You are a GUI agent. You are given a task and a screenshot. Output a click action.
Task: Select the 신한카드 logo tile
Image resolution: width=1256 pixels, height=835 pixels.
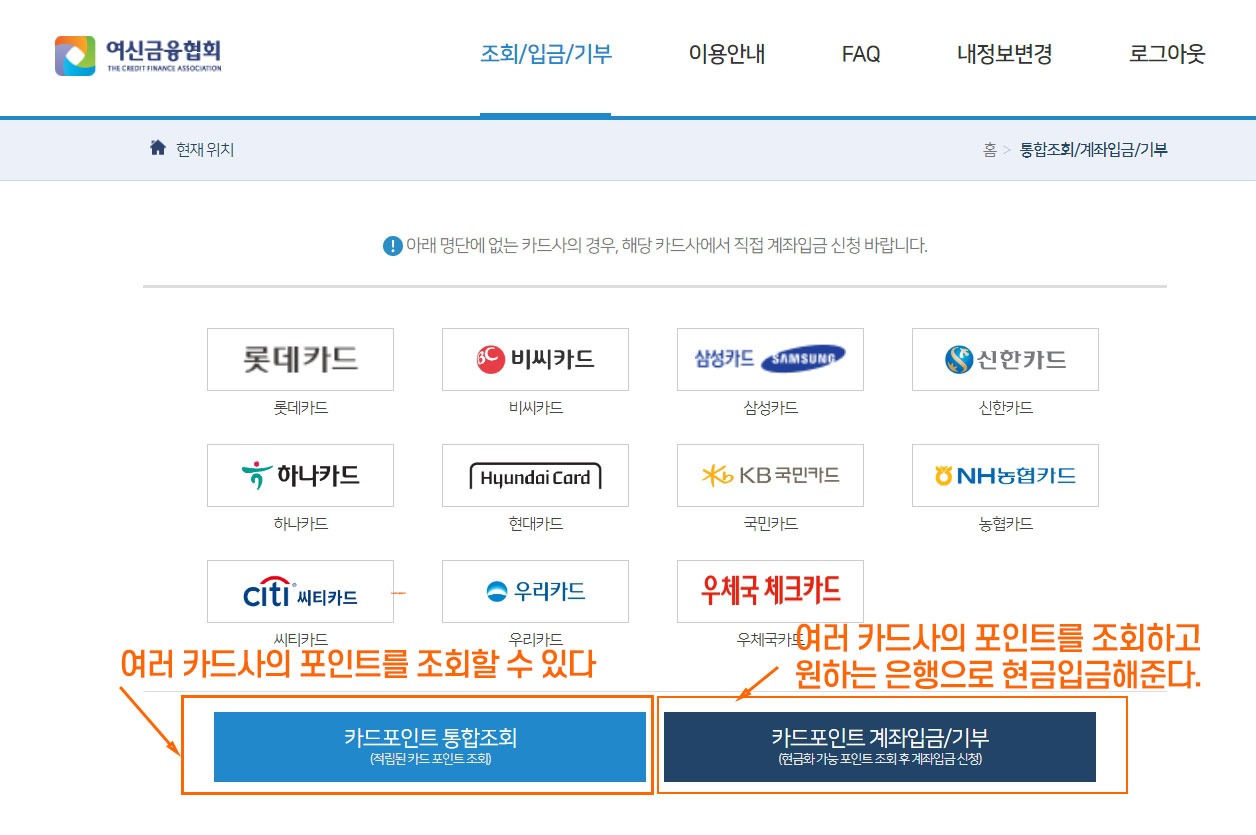click(1005, 359)
